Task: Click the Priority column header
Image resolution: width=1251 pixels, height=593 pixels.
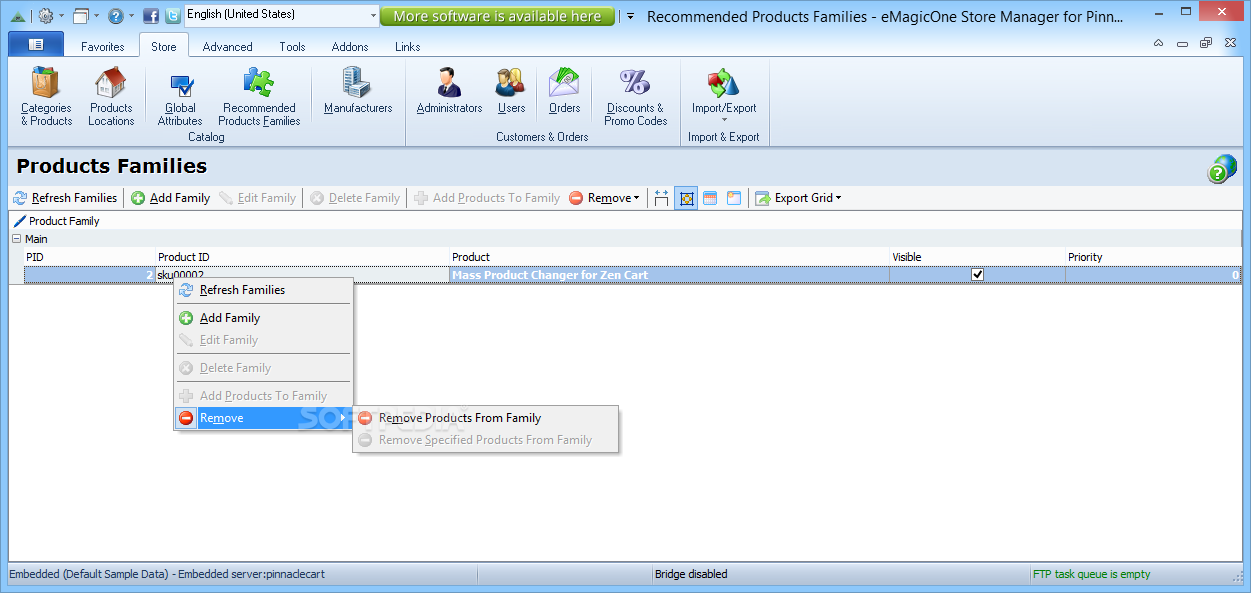Action: click(x=1153, y=257)
